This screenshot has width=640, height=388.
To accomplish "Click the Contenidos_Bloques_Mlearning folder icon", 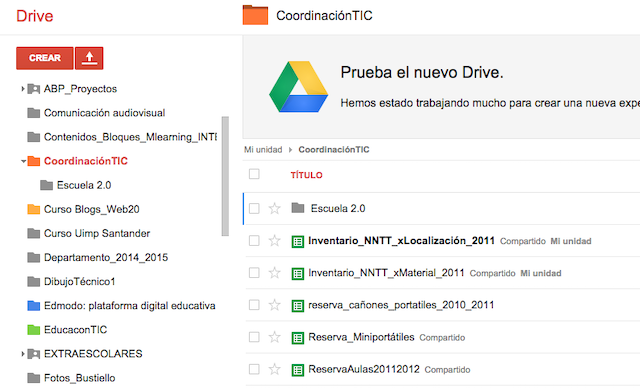I will 33,137.
